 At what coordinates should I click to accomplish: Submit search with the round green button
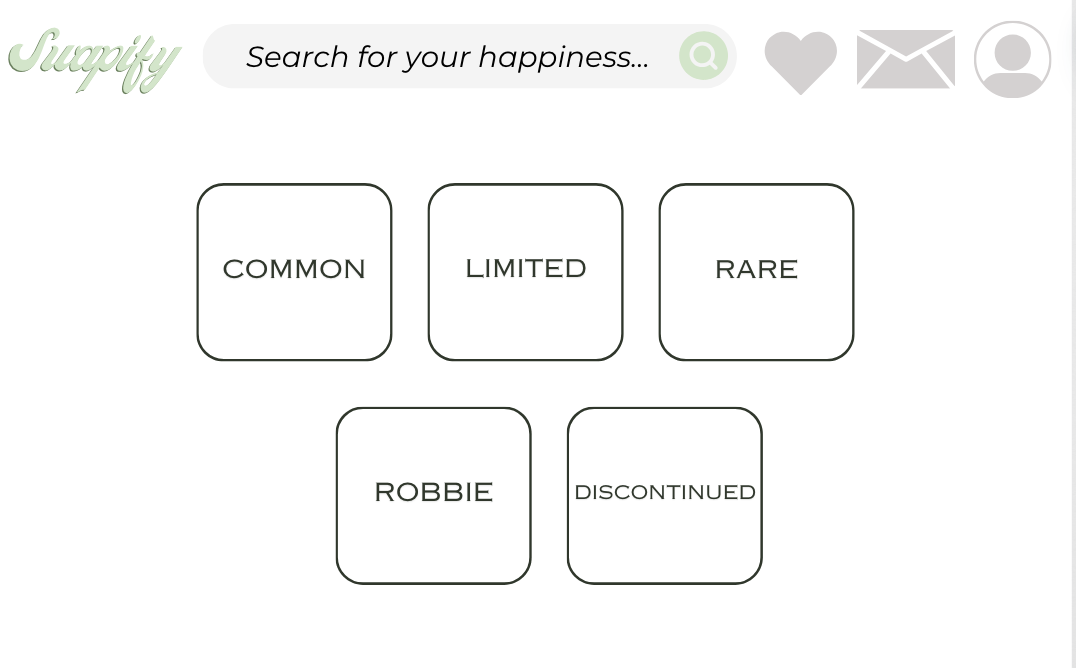(x=703, y=56)
